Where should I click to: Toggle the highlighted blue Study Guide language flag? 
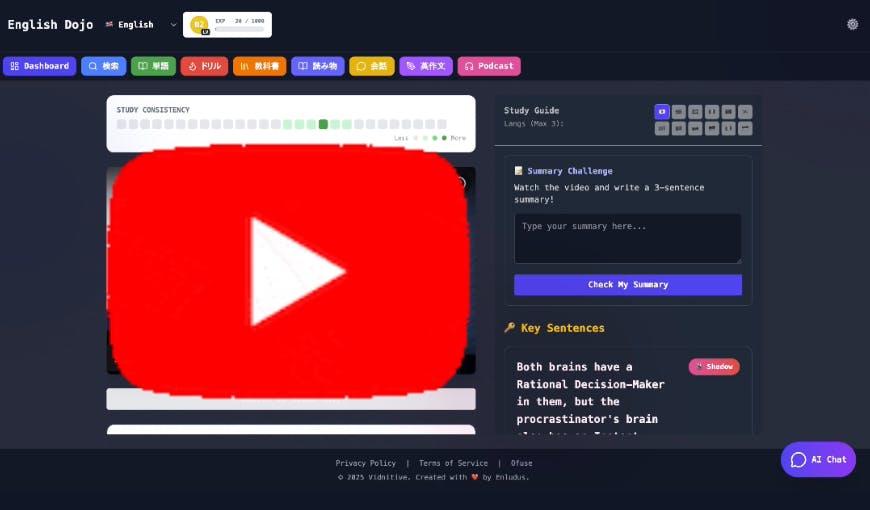(661, 111)
